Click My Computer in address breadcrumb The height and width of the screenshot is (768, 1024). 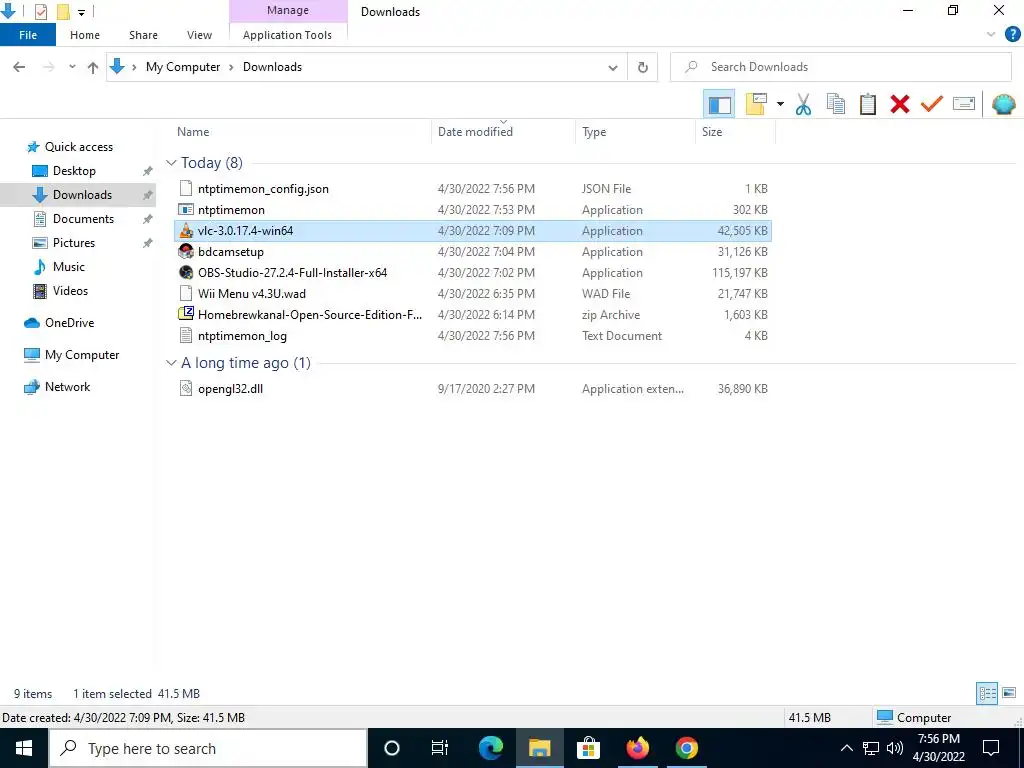click(183, 67)
